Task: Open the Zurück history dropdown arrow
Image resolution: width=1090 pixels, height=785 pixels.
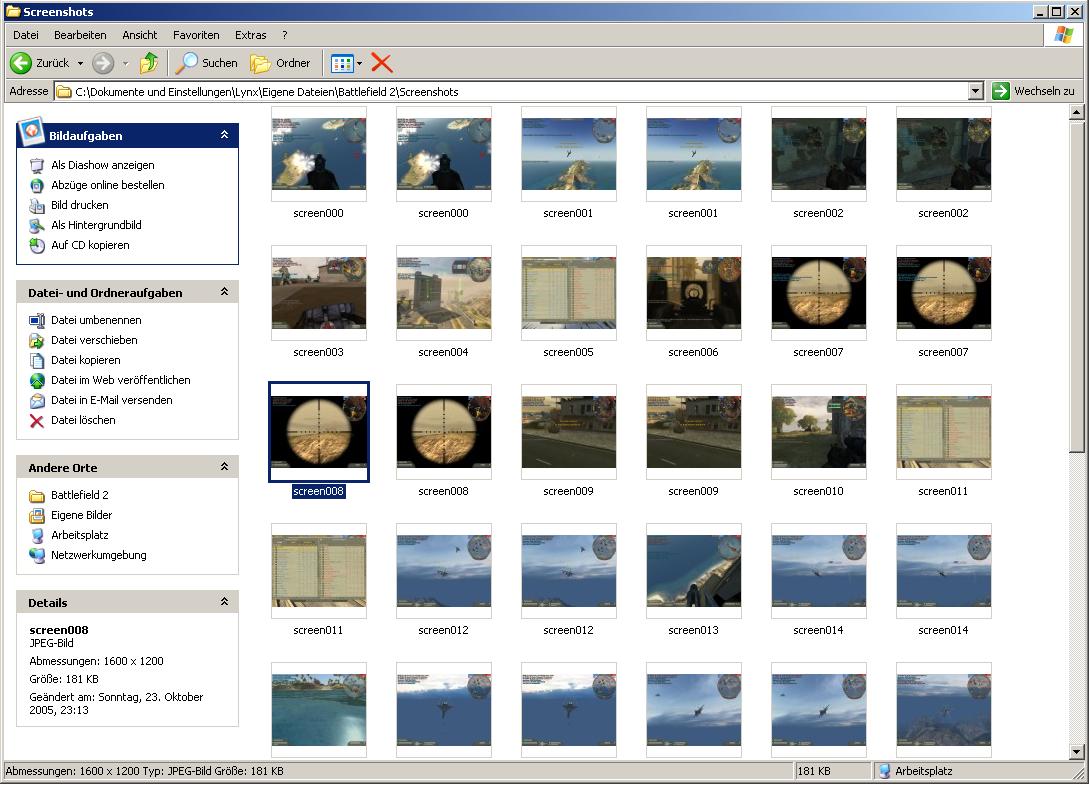Action: (81, 63)
